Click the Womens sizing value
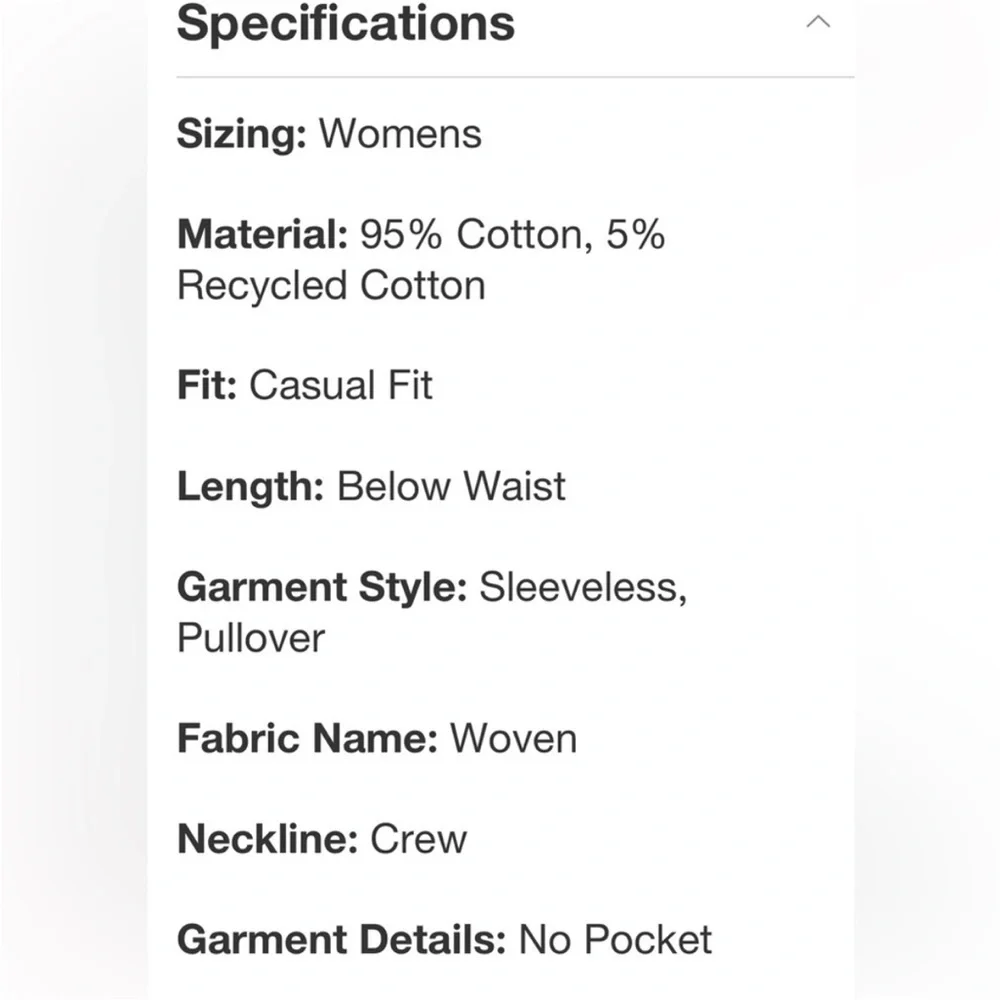This screenshot has width=1000, height=1000. click(x=400, y=134)
